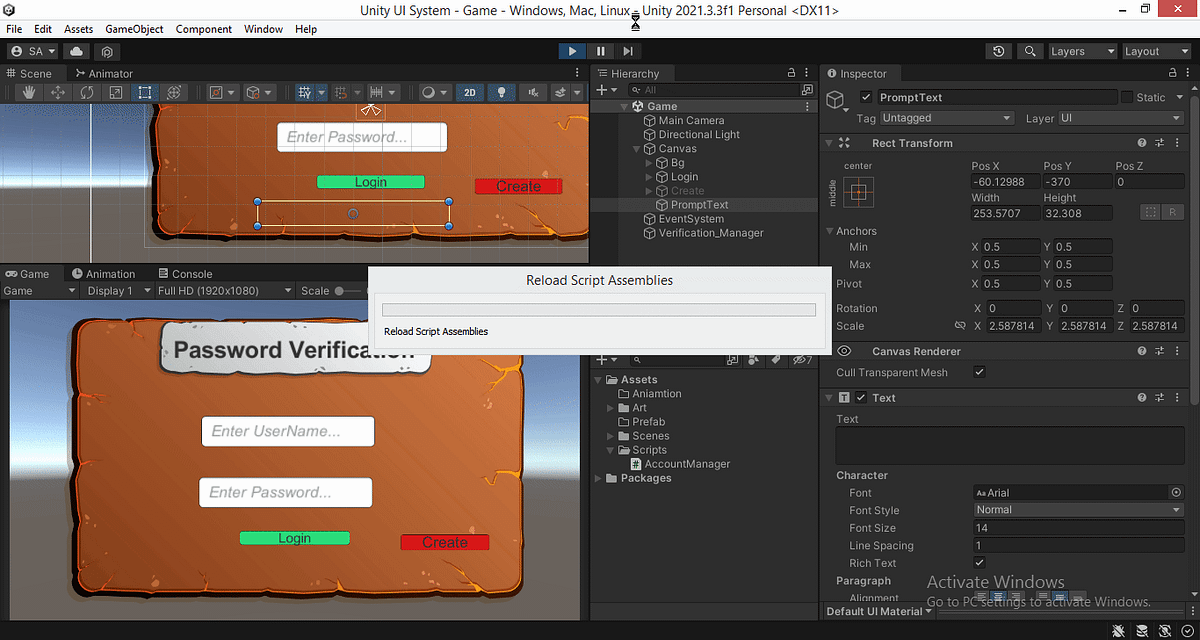This screenshot has height=640, width=1200.
Task: Select the Hand tool in Scene toolbar
Action: (x=27, y=92)
